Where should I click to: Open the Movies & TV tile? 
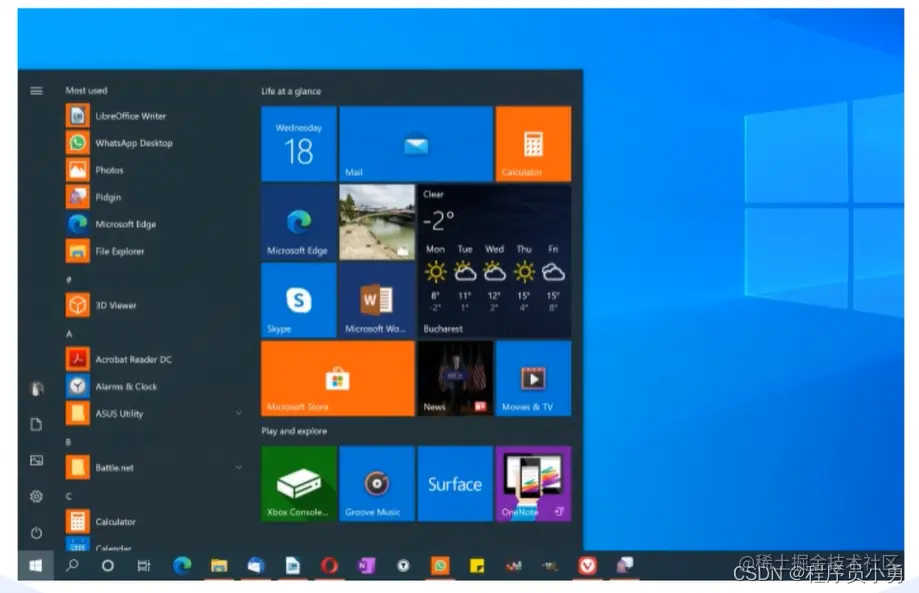click(x=533, y=379)
